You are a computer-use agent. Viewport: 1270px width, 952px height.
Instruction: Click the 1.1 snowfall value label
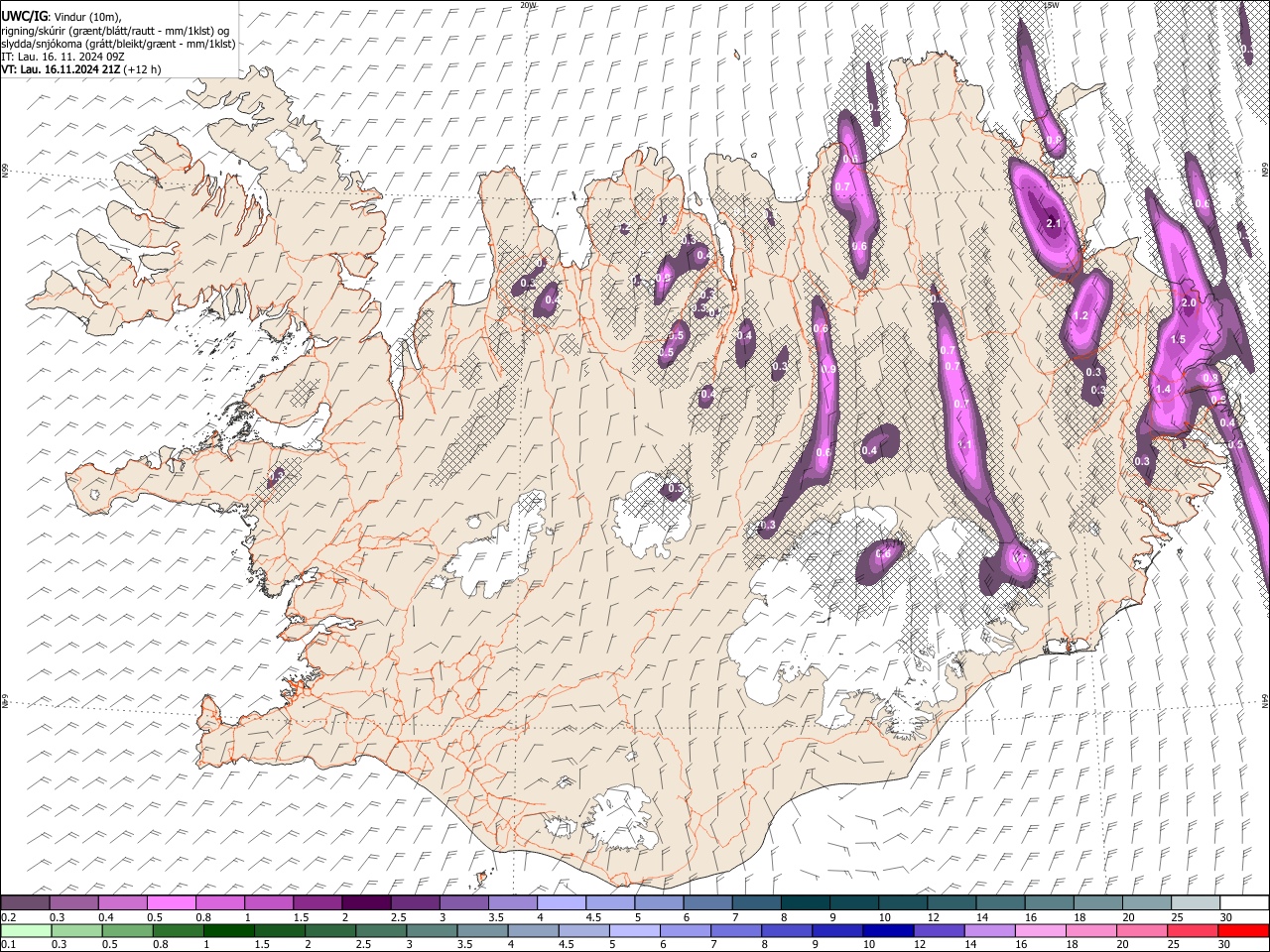coord(963,445)
